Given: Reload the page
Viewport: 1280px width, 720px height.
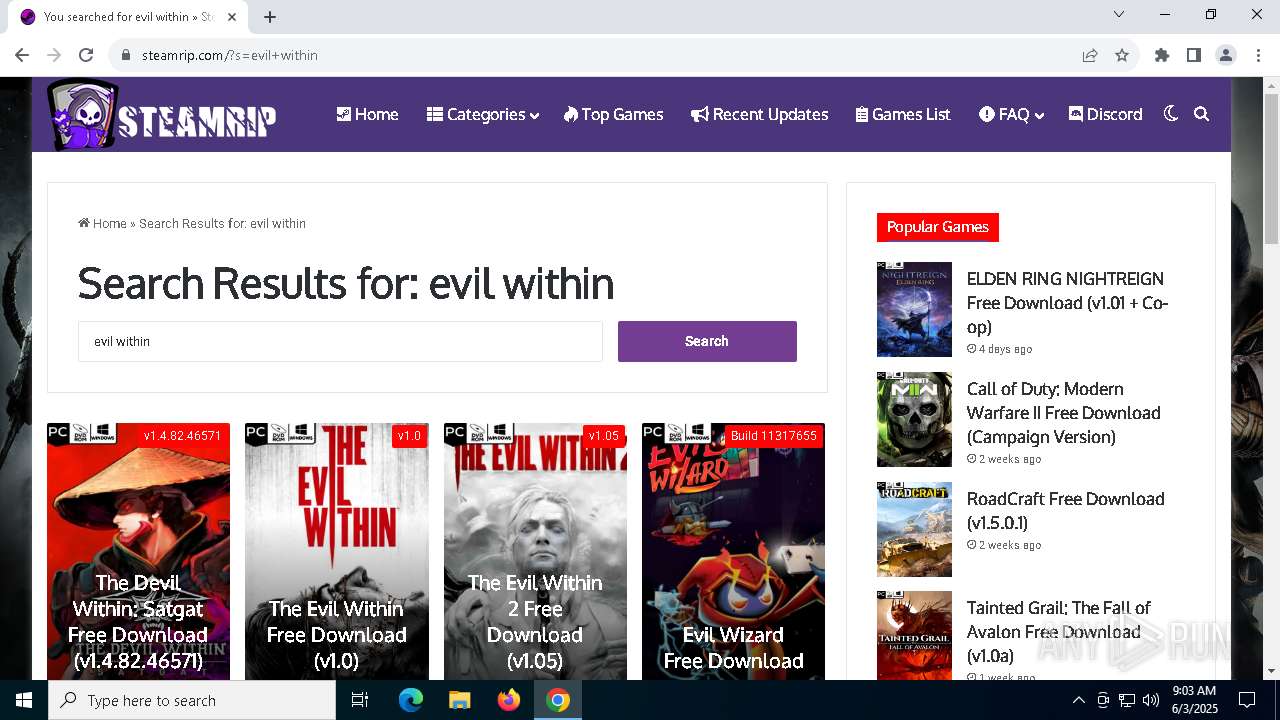Looking at the screenshot, I should click(86, 55).
